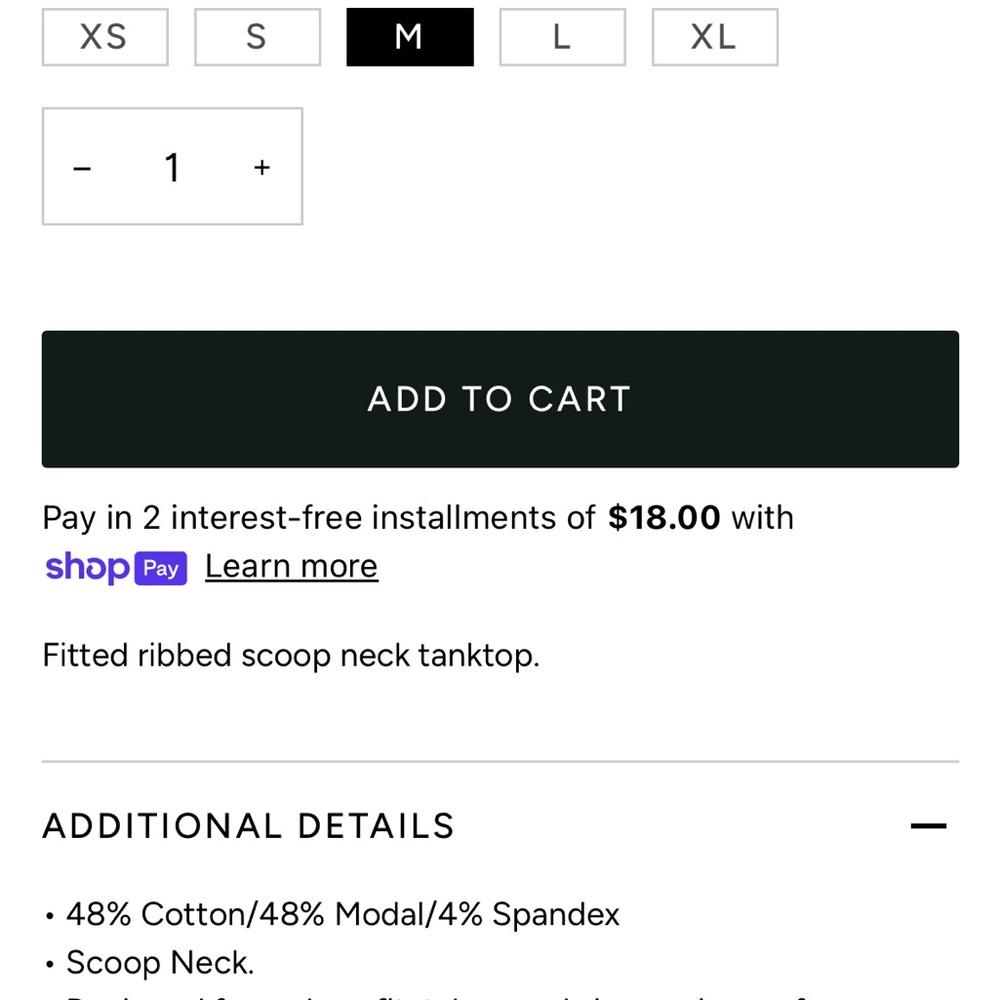
Task: Click the Cotton/Modal/Spandex material line
Action: [x=342, y=914]
